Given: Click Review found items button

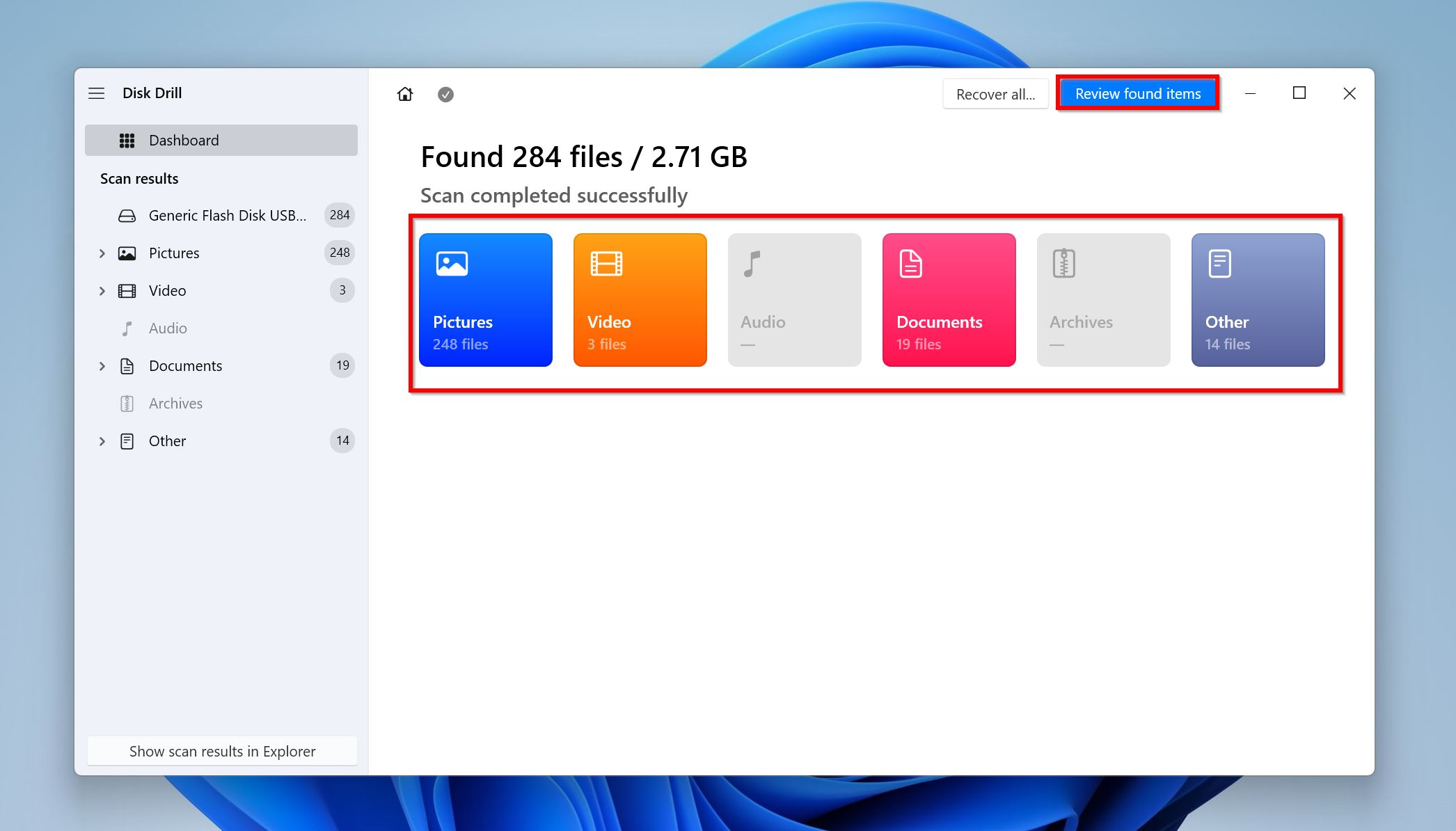Looking at the screenshot, I should tap(1138, 93).
